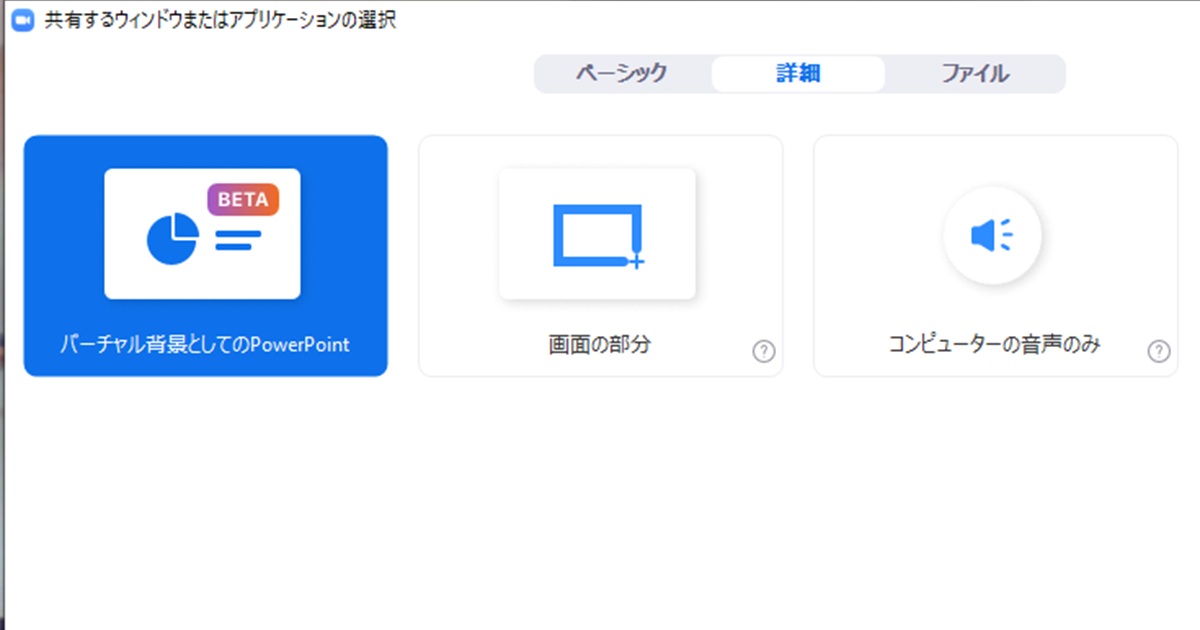Screen dimensions: 1200x630
Task: Click window title 共有するウィンドウまたはアプリケーションの選択
Action: click(x=220, y=20)
